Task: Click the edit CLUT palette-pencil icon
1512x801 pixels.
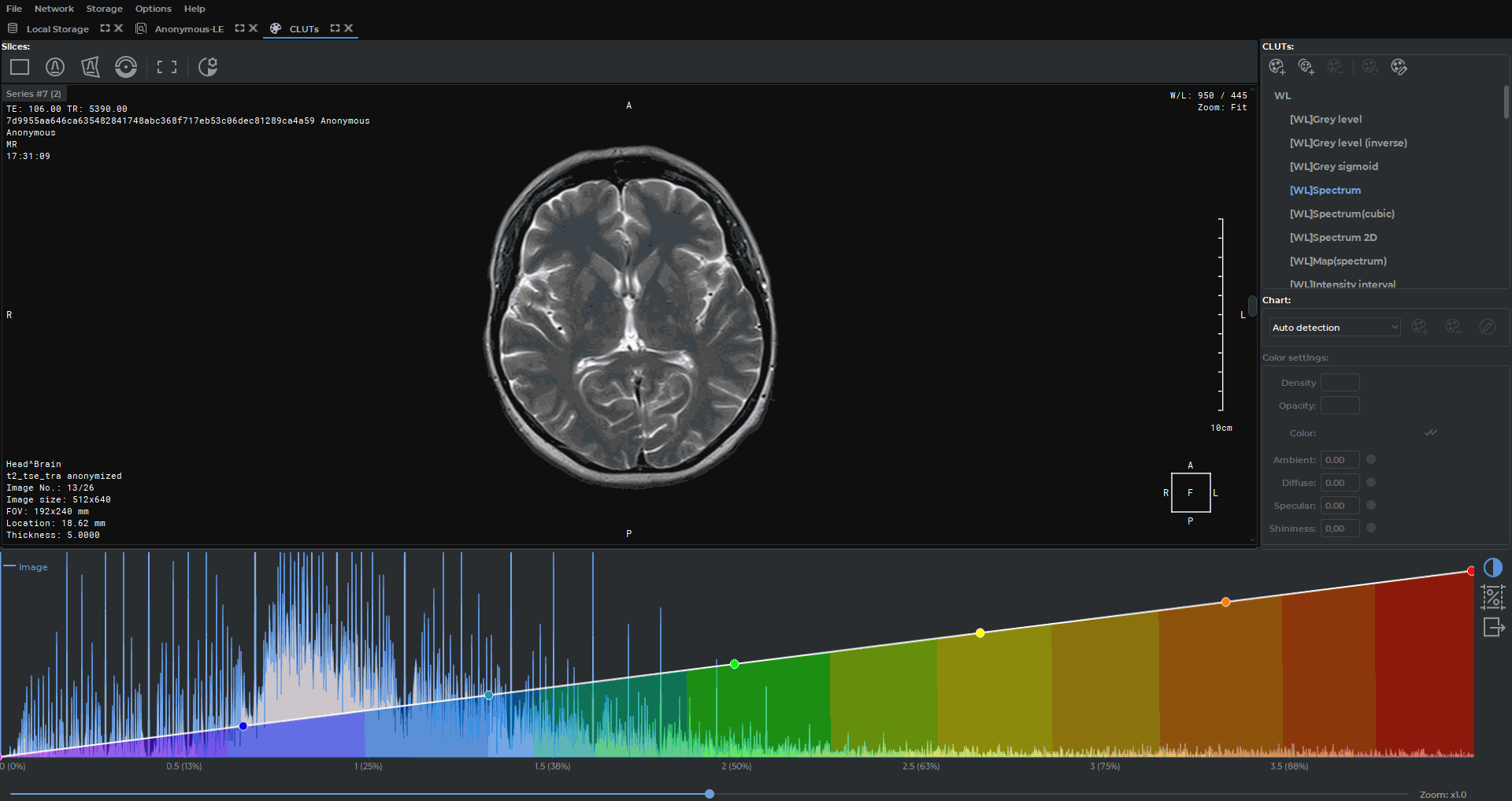Action: (x=1399, y=67)
